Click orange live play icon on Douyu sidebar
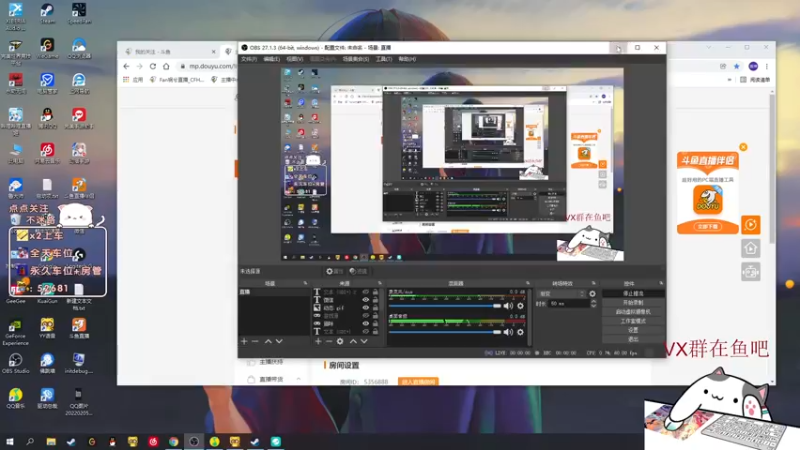 (751, 225)
